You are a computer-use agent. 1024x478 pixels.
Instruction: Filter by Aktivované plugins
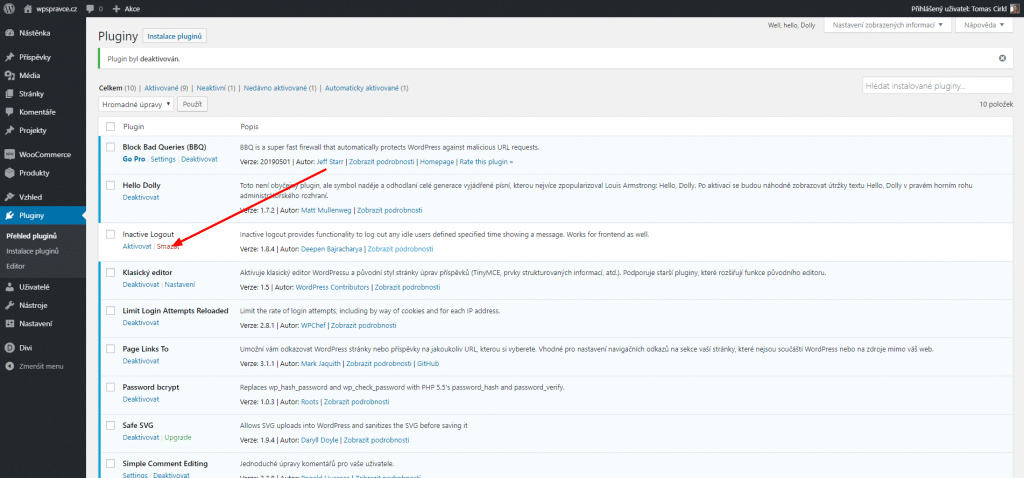point(161,88)
